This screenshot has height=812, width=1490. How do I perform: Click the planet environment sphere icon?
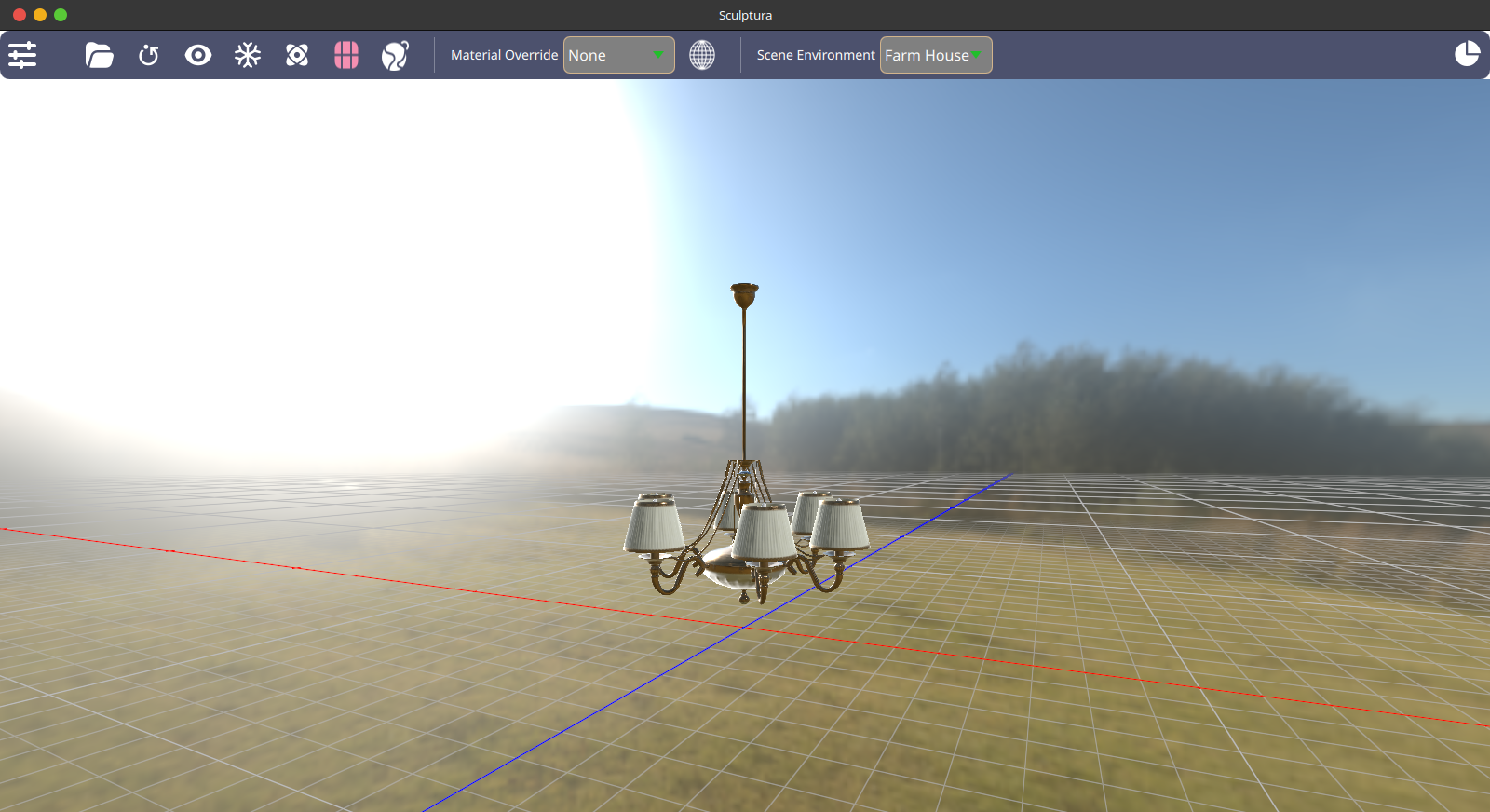[x=396, y=55]
